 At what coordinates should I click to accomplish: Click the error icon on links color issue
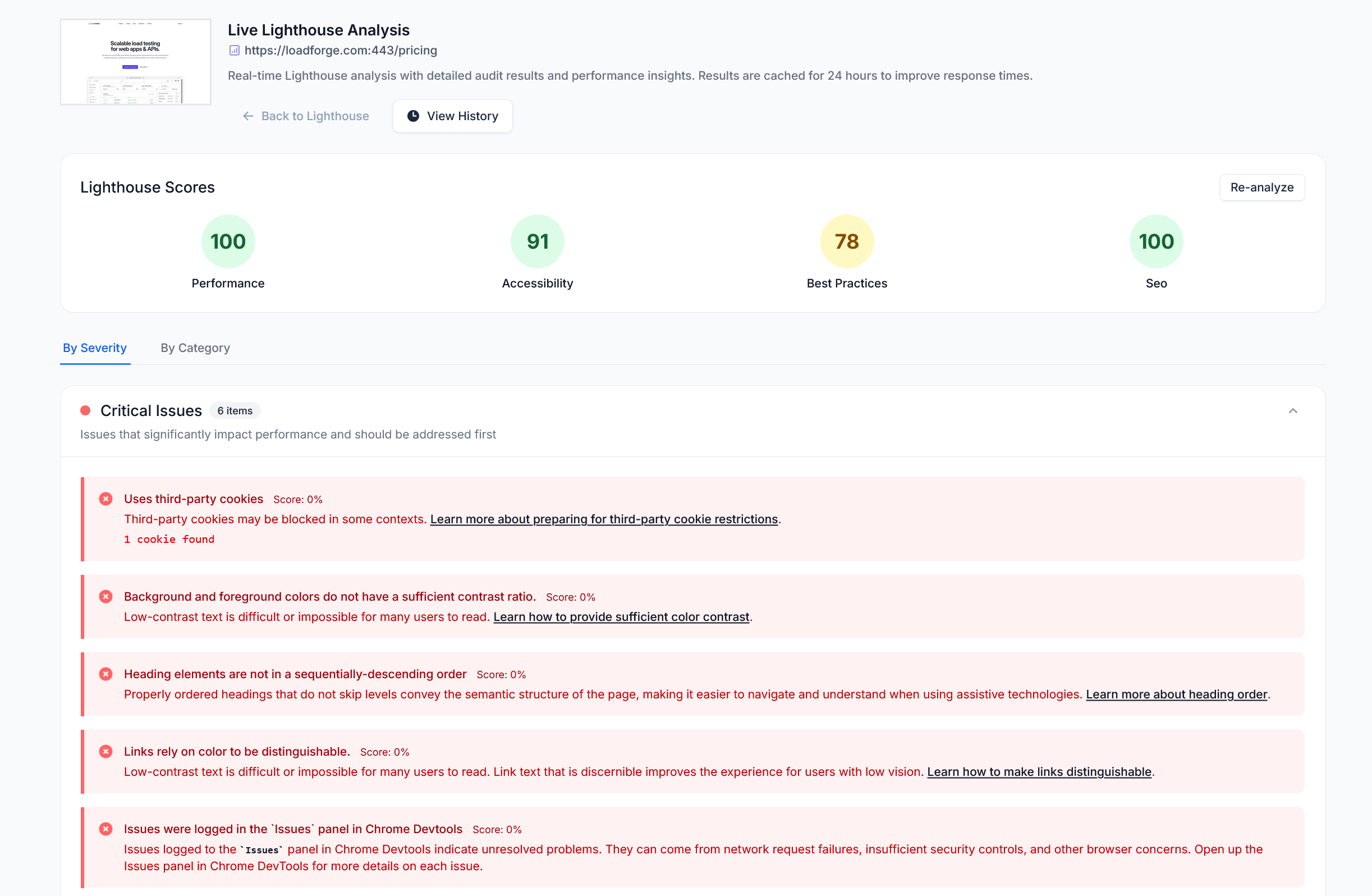click(105, 751)
